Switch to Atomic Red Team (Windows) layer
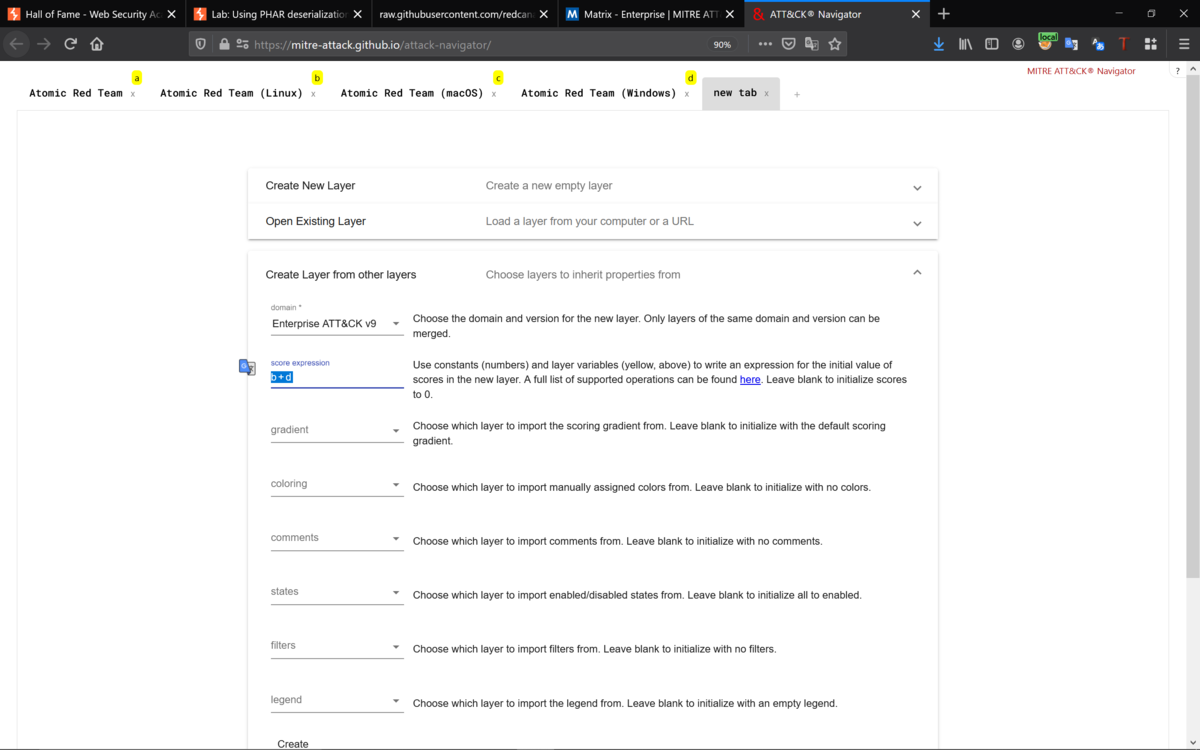The width and height of the screenshot is (1200, 750). tap(598, 93)
